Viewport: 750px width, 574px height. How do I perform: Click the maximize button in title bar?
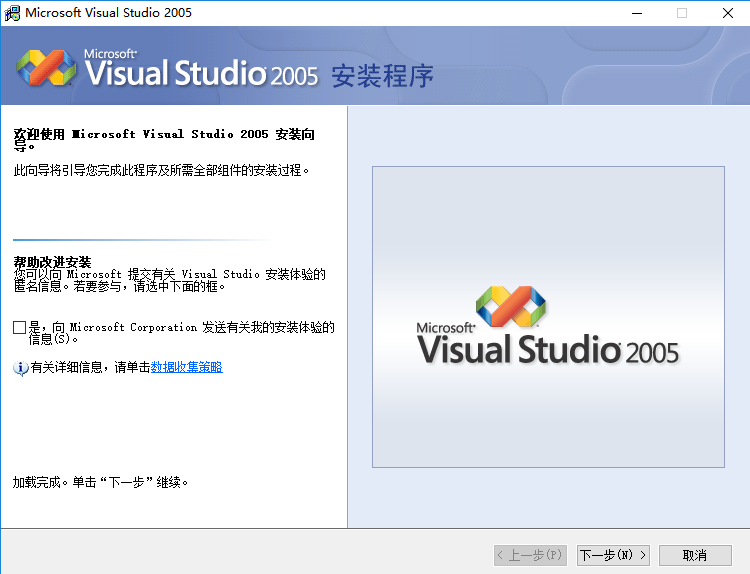(682, 13)
